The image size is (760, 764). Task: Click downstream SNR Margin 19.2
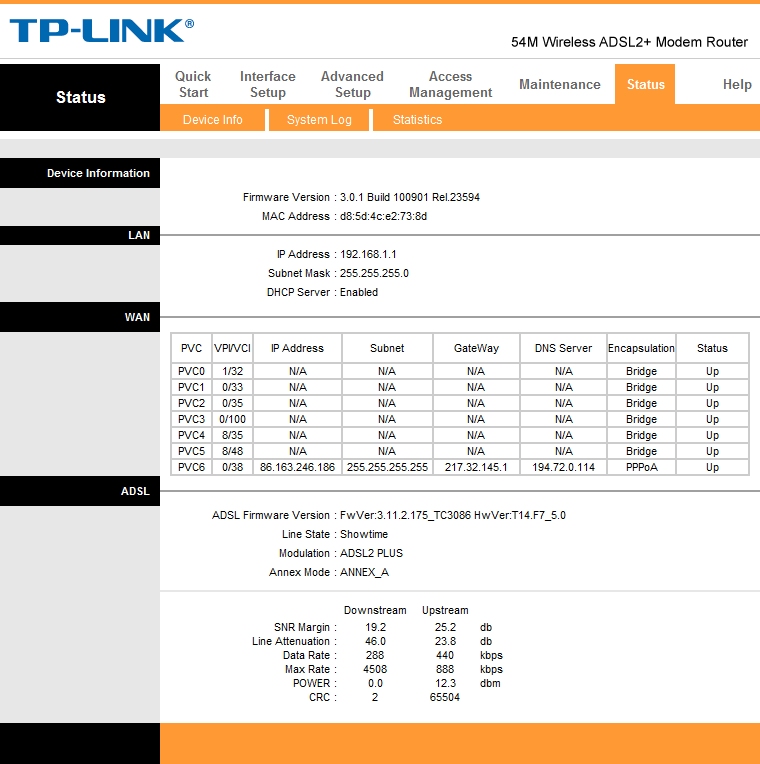click(x=375, y=628)
